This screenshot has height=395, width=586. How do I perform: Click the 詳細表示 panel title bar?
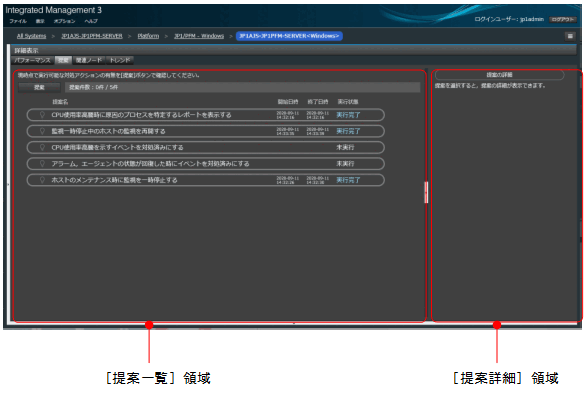pos(293,50)
